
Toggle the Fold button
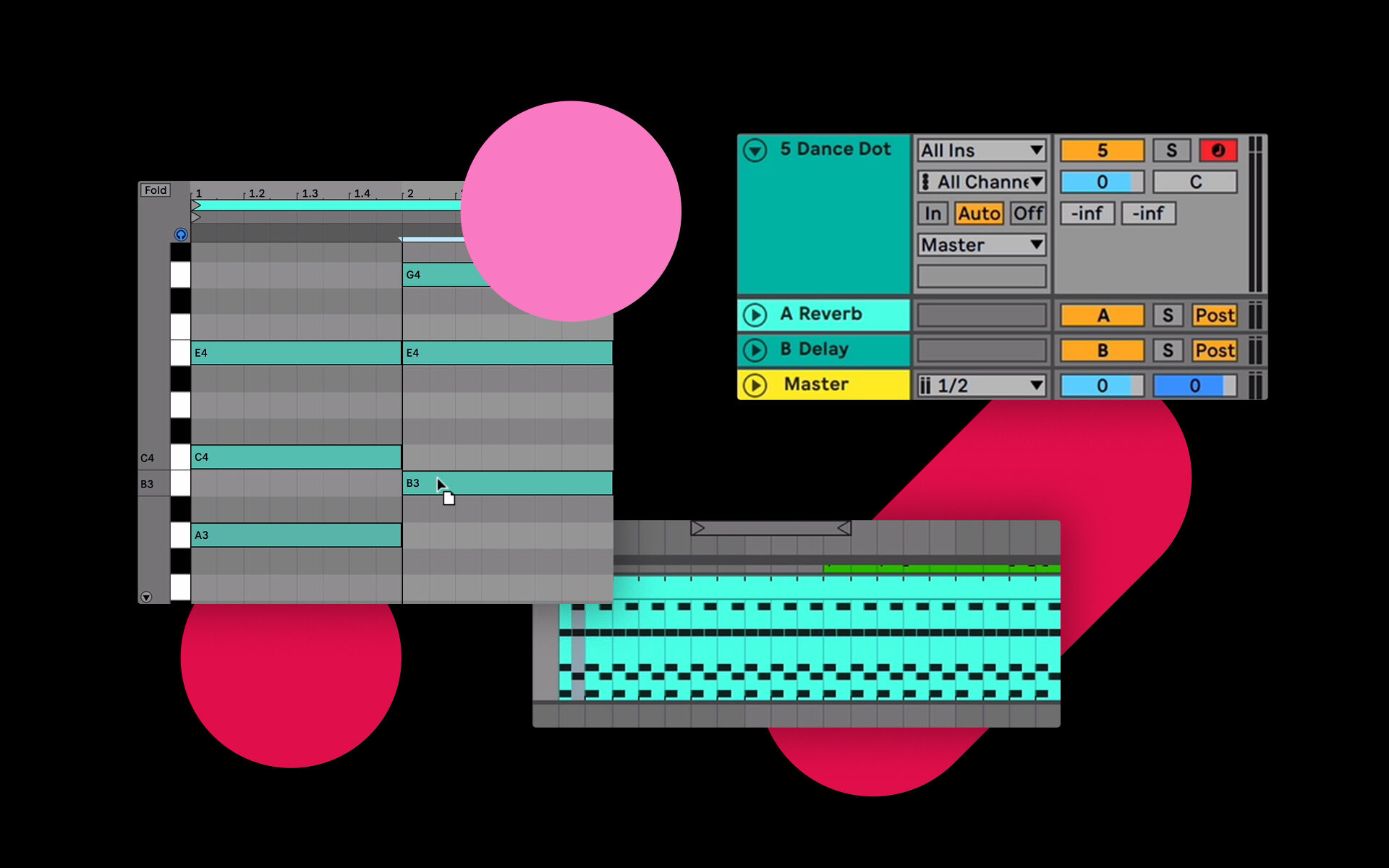(155, 190)
